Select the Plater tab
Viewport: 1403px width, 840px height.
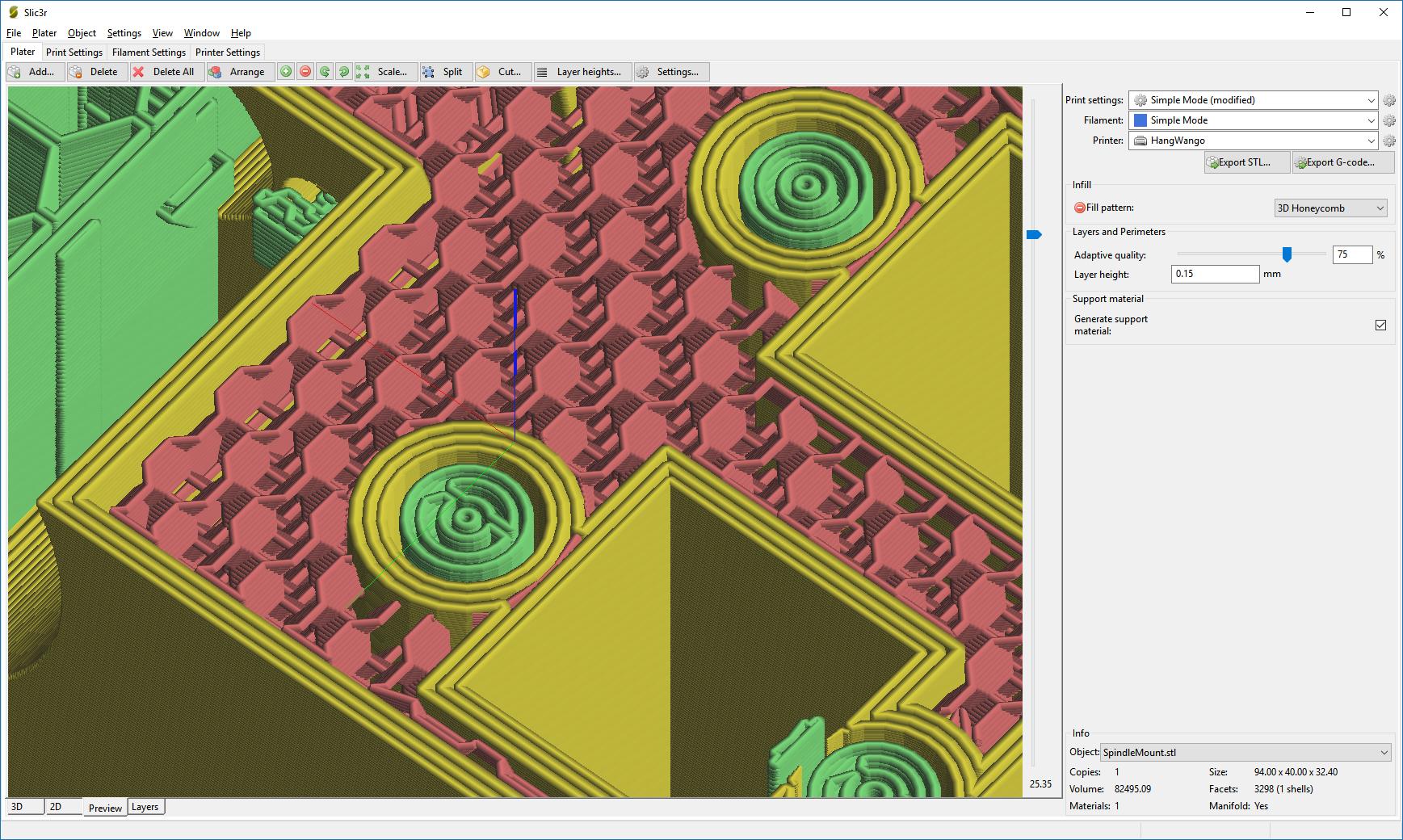[23, 52]
